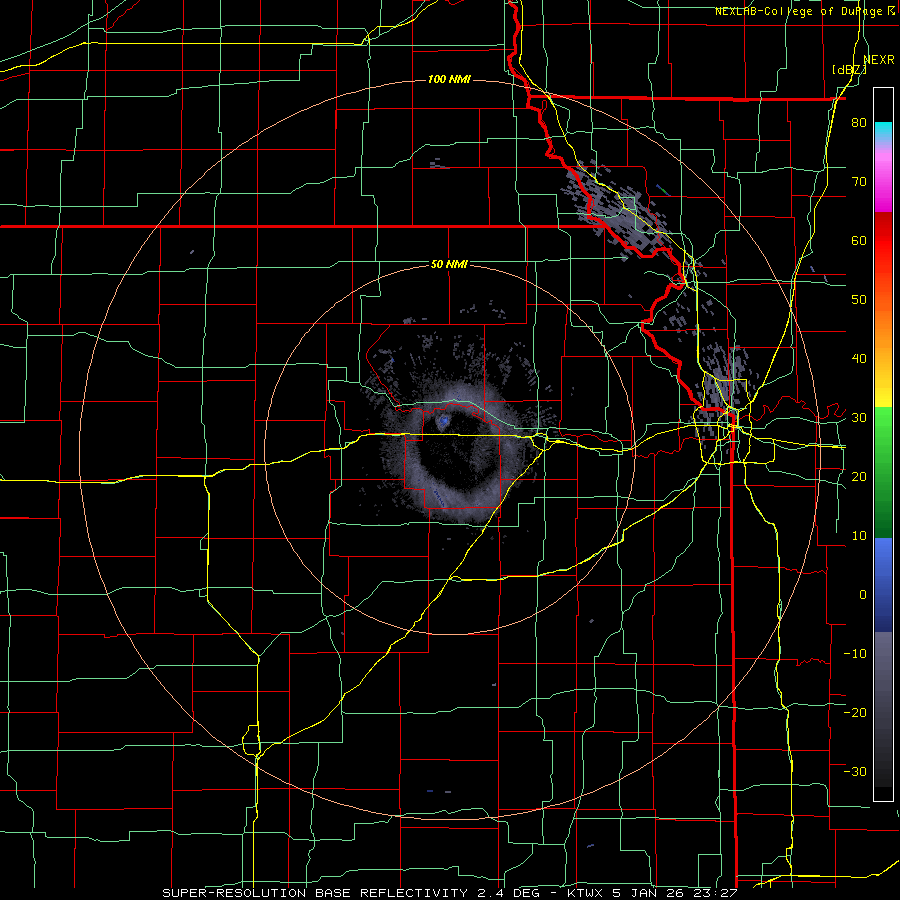The width and height of the screenshot is (900, 900).
Task: Click the -30 value on dBZ scale
Action: [x=855, y=771]
